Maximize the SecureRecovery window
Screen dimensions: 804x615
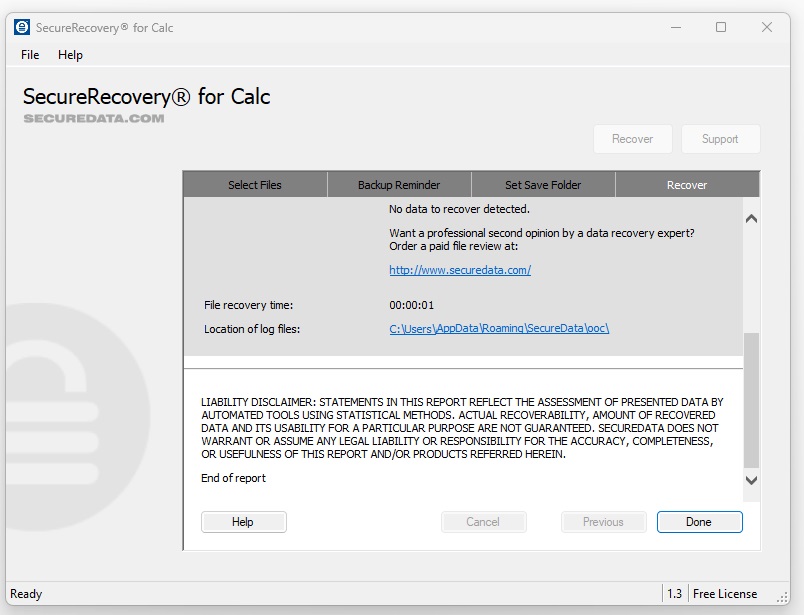point(721,27)
